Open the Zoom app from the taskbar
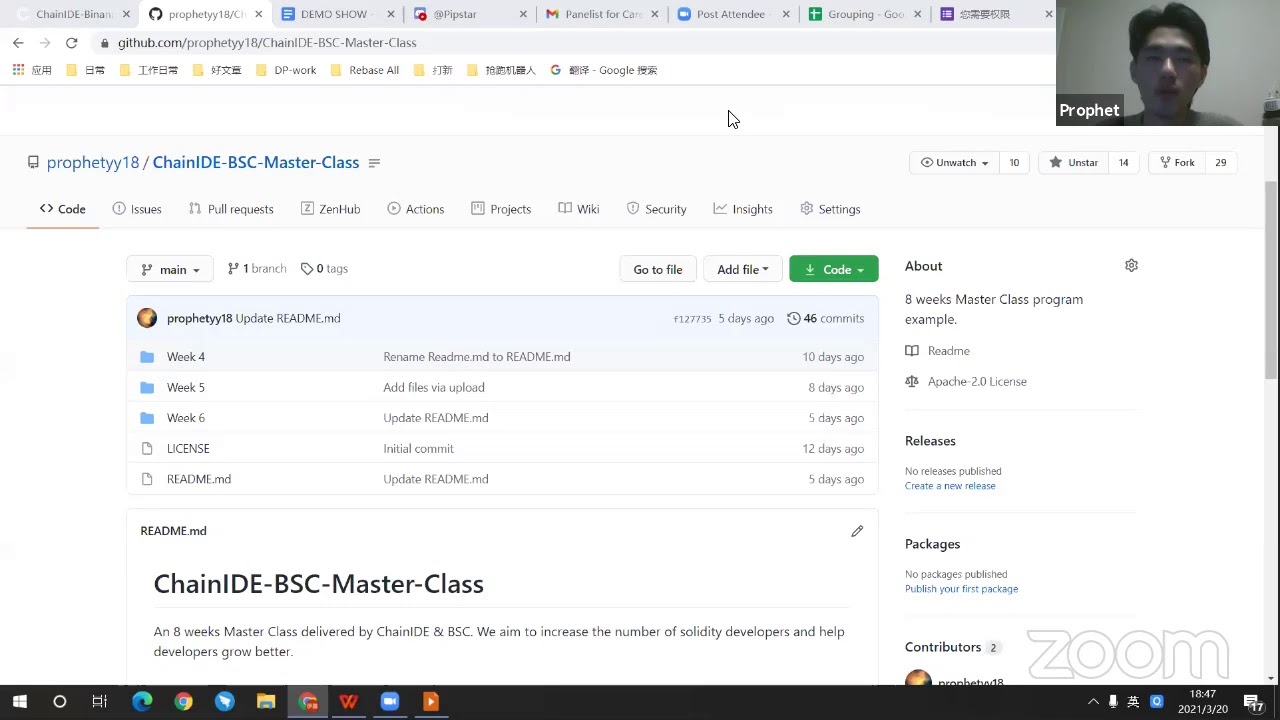 pyautogui.click(x=390, y=701)
